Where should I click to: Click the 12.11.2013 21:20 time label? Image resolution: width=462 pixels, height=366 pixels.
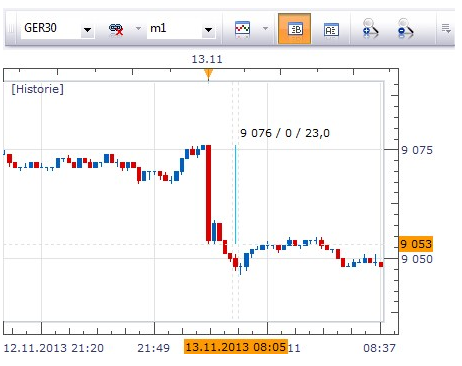54,348
